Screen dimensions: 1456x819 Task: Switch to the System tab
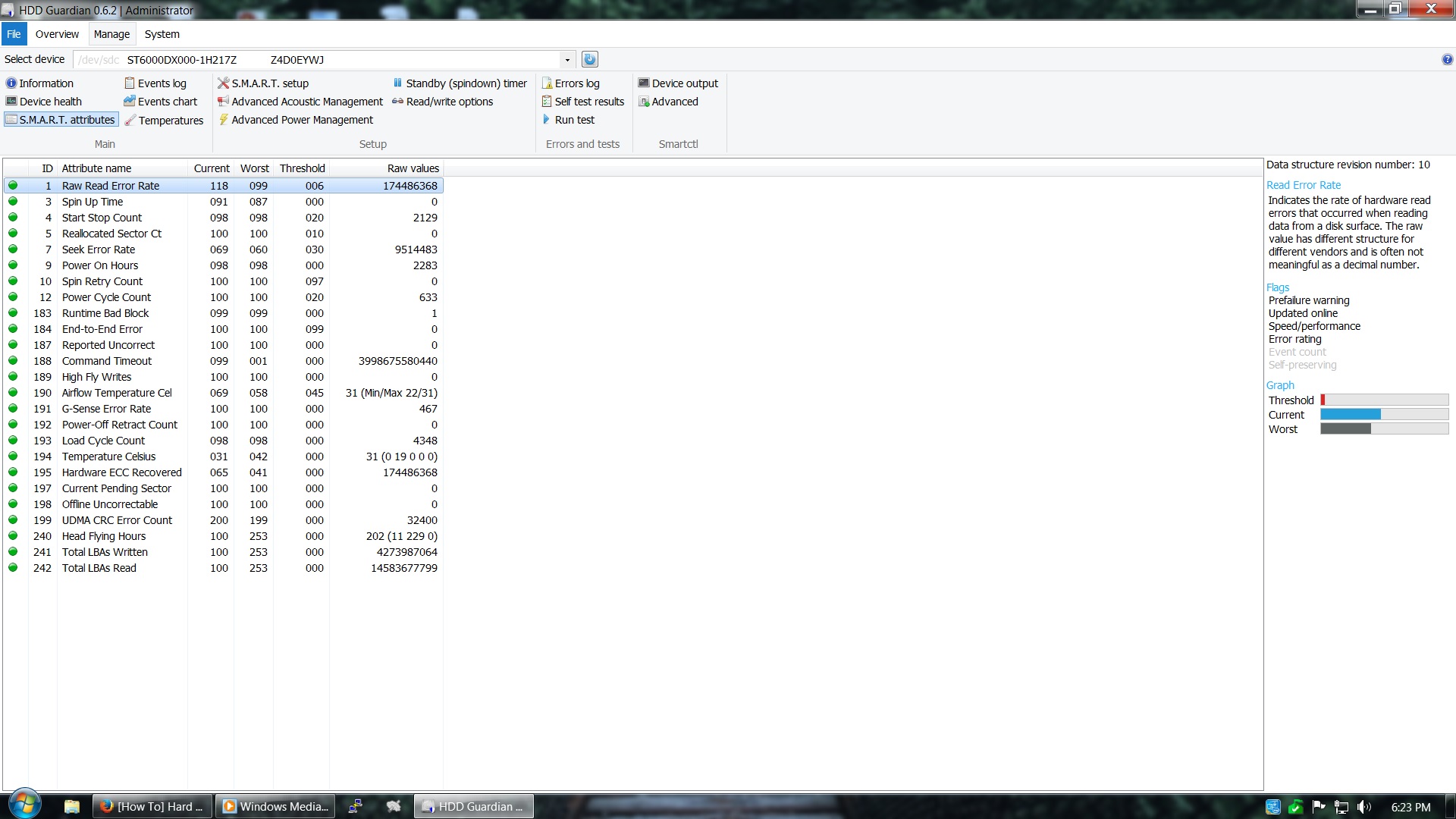pos(162,34)
